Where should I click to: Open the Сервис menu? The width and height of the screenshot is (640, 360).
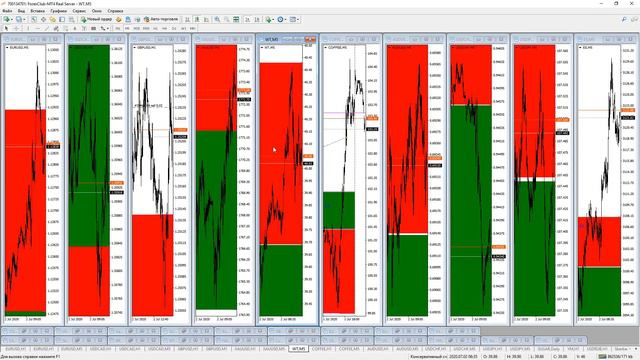tap(79, 11)
